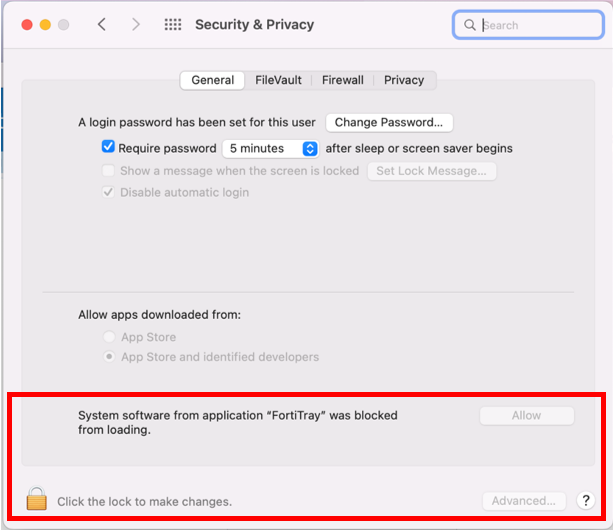Switch to the FileVault tab
Image resolution: width=613 pixels, height=532 pixels.
[278, 80]
